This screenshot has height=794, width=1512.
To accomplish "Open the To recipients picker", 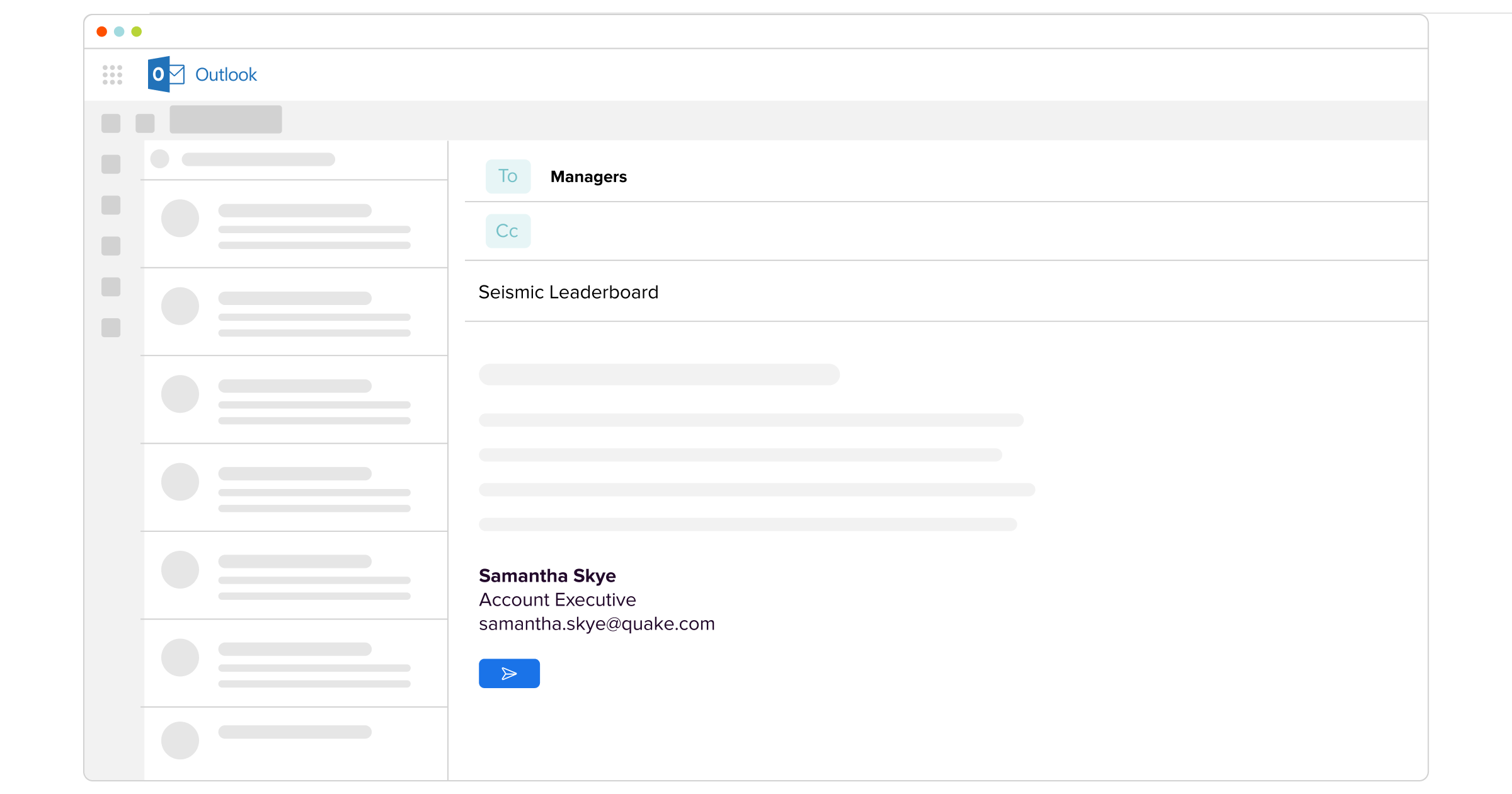I will pyautogui.click(x=508, y=176).
